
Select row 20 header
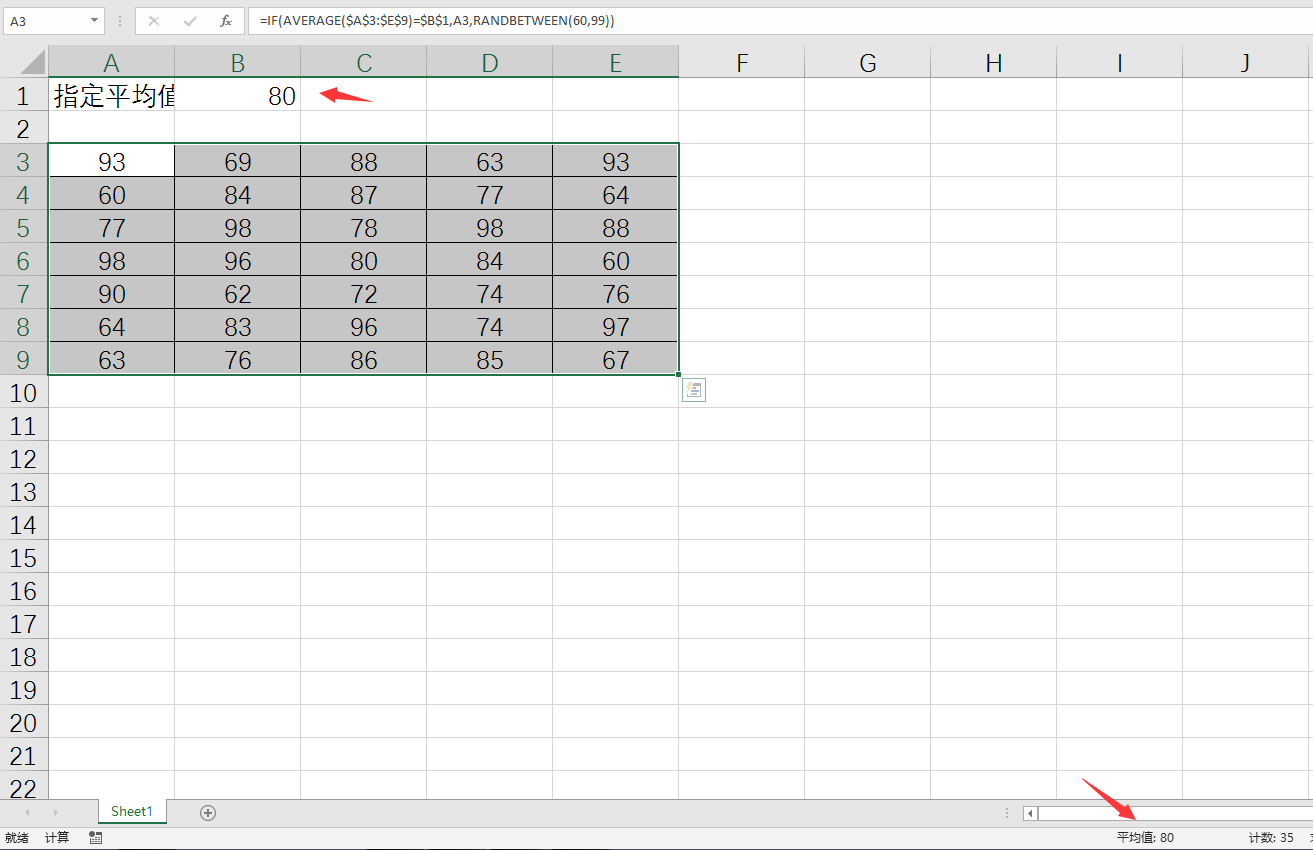(x=24, y=722)
